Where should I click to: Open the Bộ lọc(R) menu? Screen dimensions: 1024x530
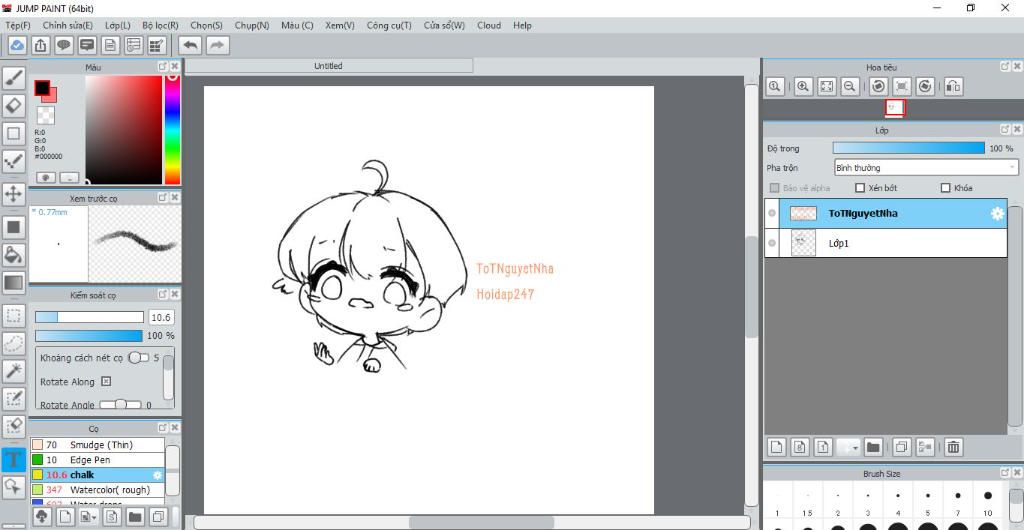click(x=160, y=25)
